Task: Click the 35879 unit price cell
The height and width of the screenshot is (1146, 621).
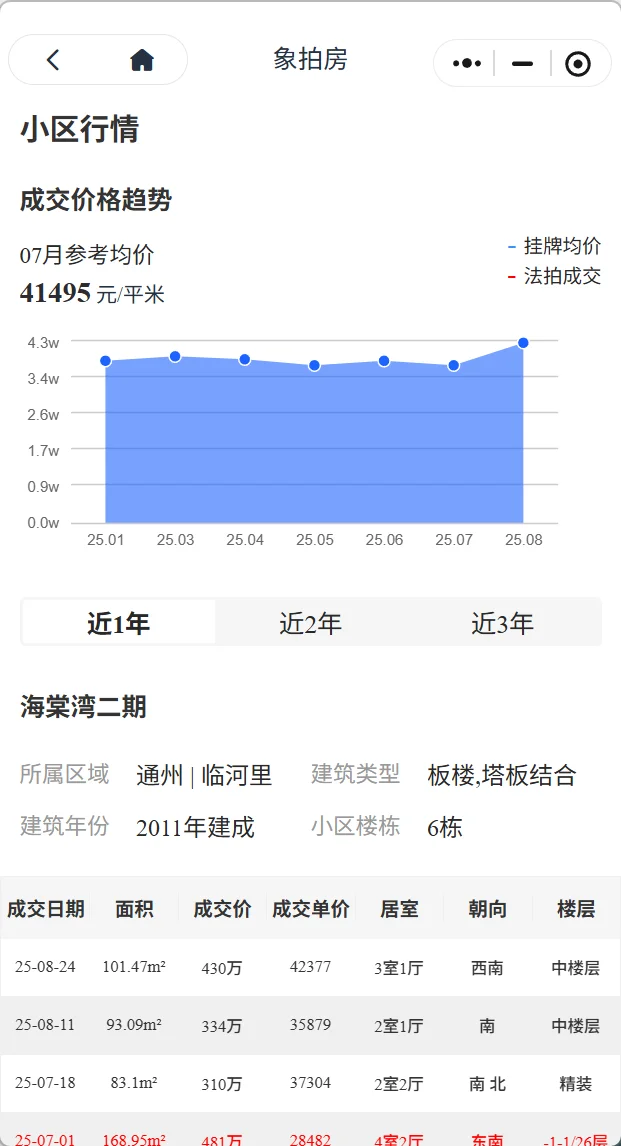Action: point(310,1025)
